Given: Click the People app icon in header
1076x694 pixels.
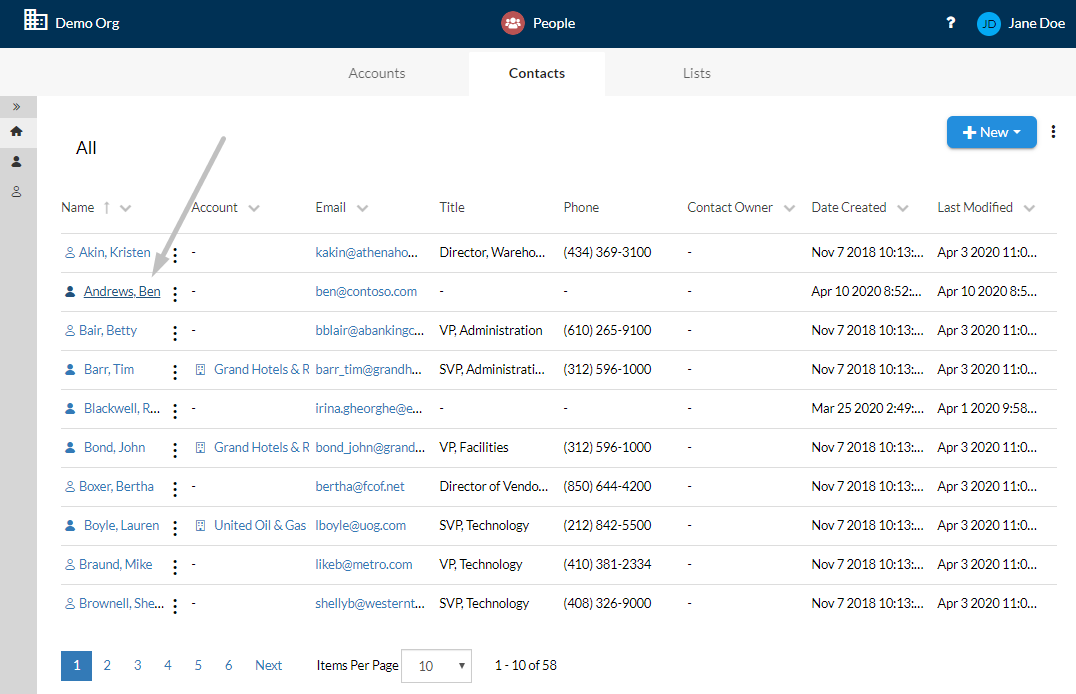Looking at the screenshot, I should (x=513, y=23).
